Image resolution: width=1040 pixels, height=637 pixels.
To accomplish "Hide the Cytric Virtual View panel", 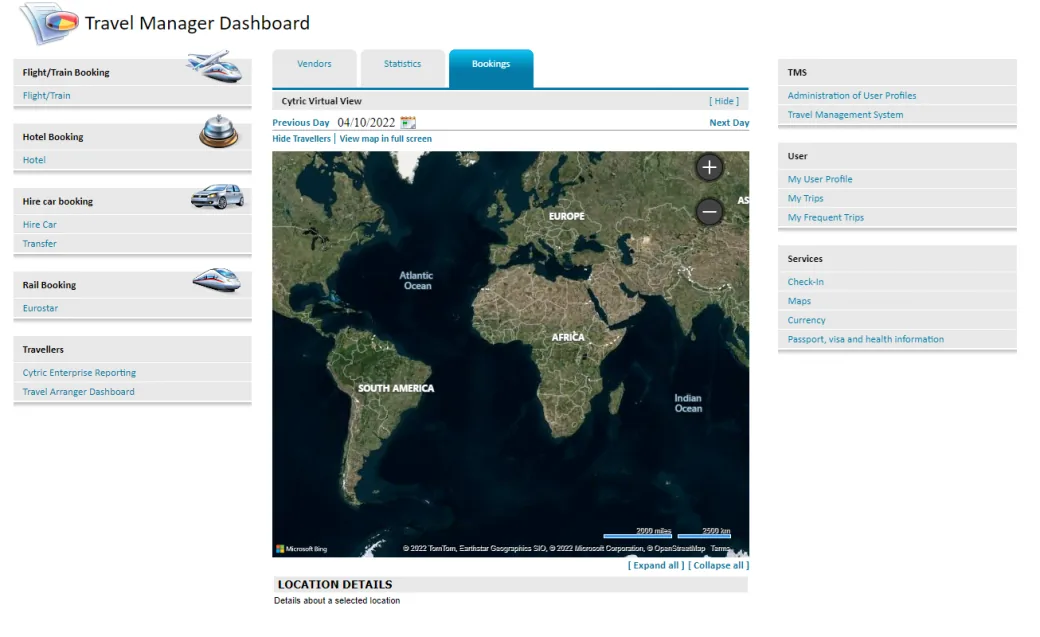I will click(x=724, y=101).
